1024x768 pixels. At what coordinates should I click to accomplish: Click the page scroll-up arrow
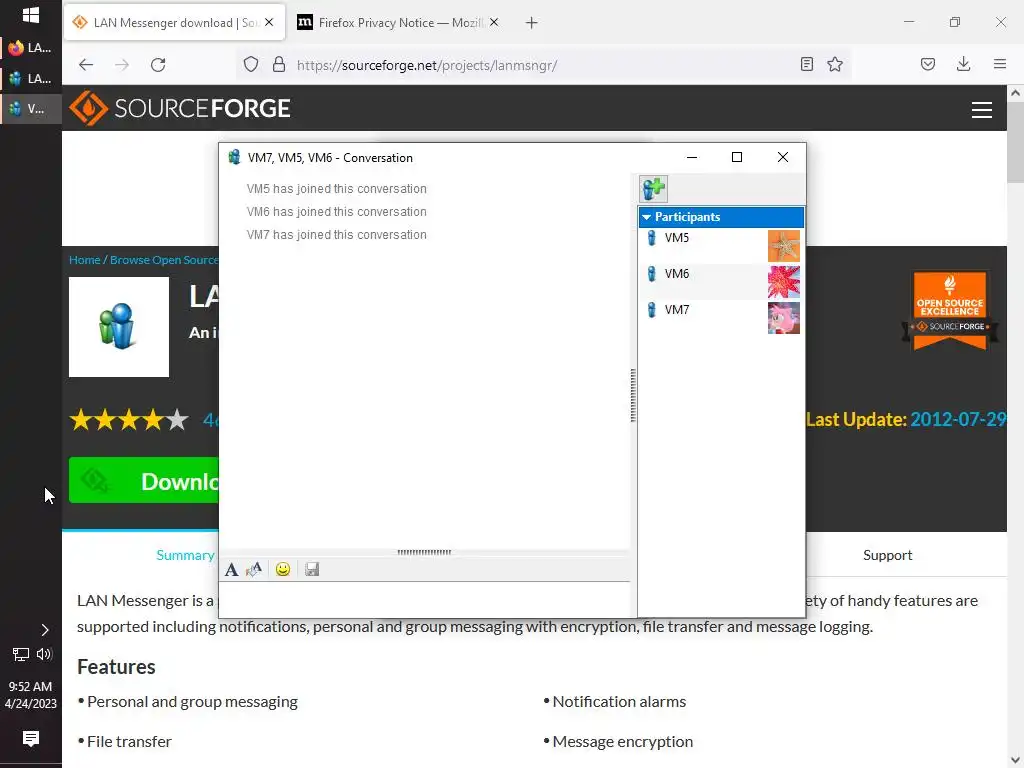[1015, 93]
